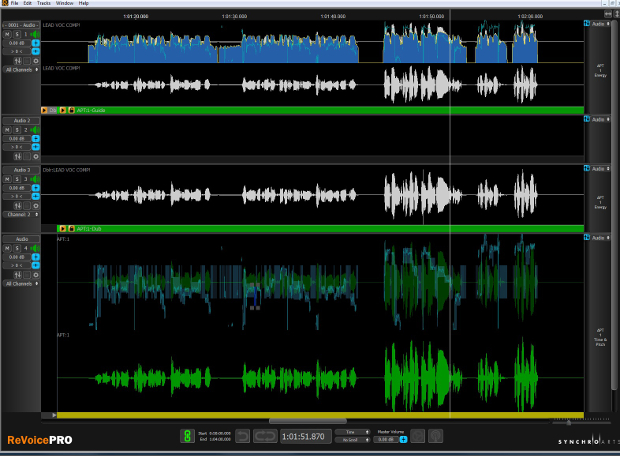Solo track 3 with its S button
Viewport: 620px width, 456px height.
click(17, 179)
